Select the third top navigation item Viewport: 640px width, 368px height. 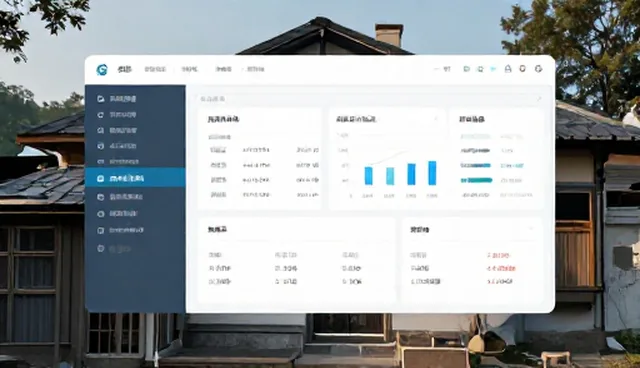tap(189, 69)
